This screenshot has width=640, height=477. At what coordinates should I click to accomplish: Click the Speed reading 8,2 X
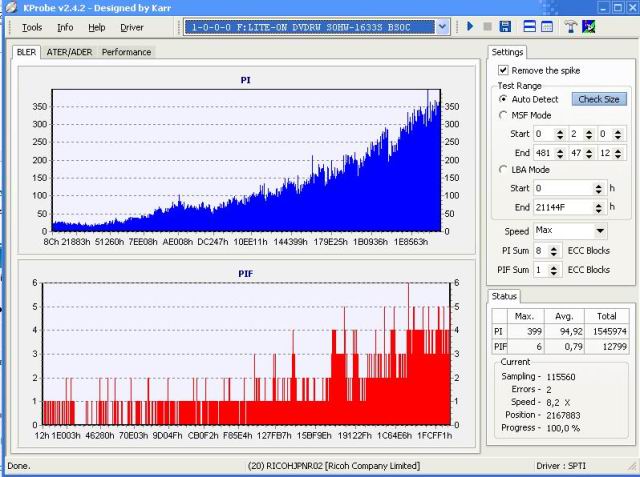tap(558, 402)
